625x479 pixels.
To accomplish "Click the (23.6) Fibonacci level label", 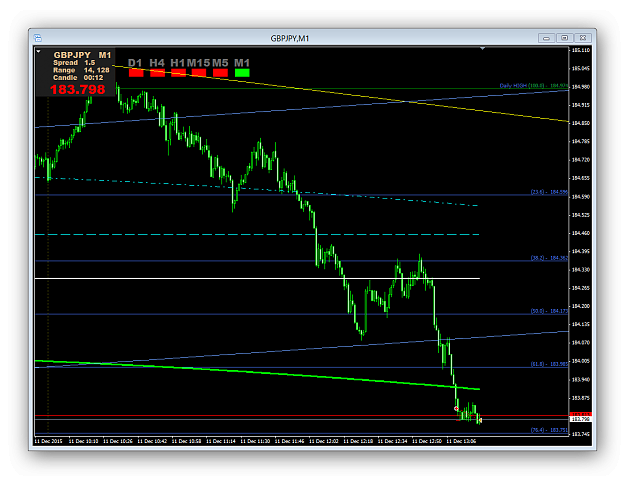I will [549, 192].
